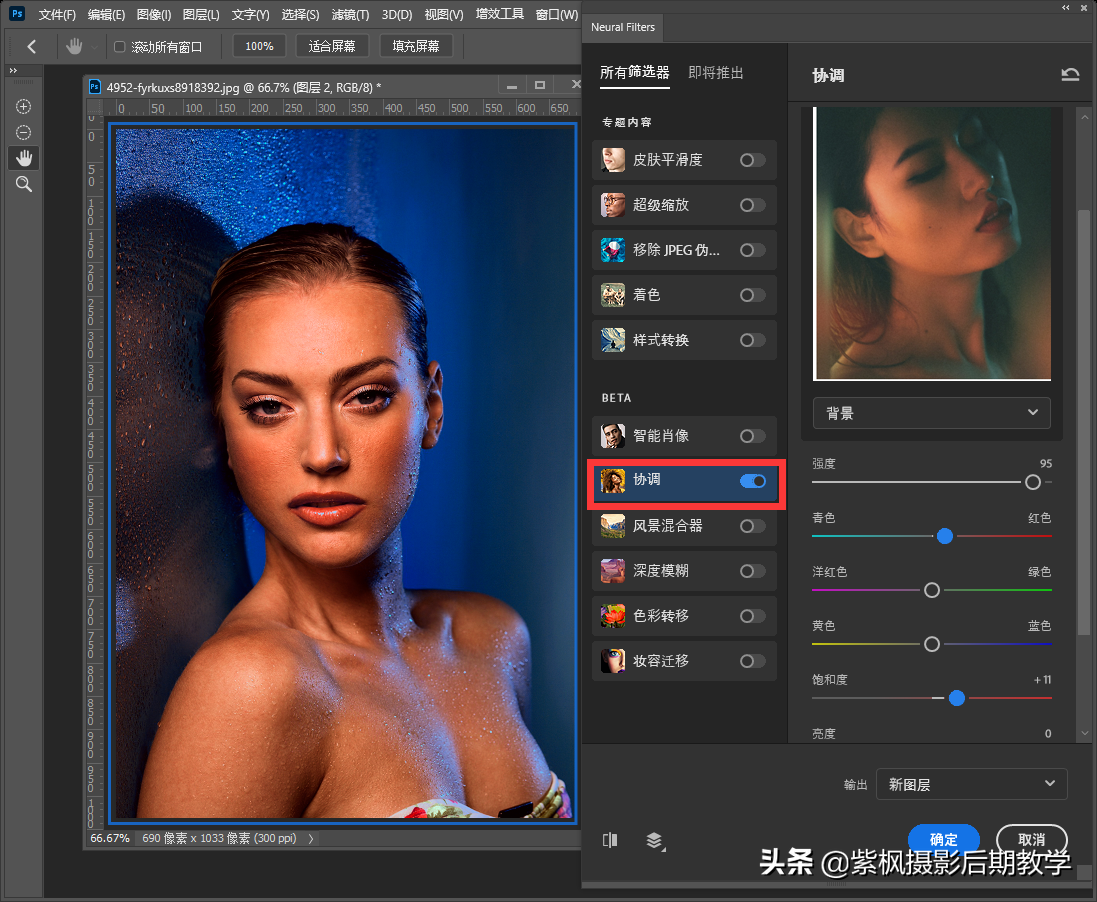The image size is (1097, 902).
Task: Enable the 皮肤平滑度 filter toggle
Action: point(752,160)
